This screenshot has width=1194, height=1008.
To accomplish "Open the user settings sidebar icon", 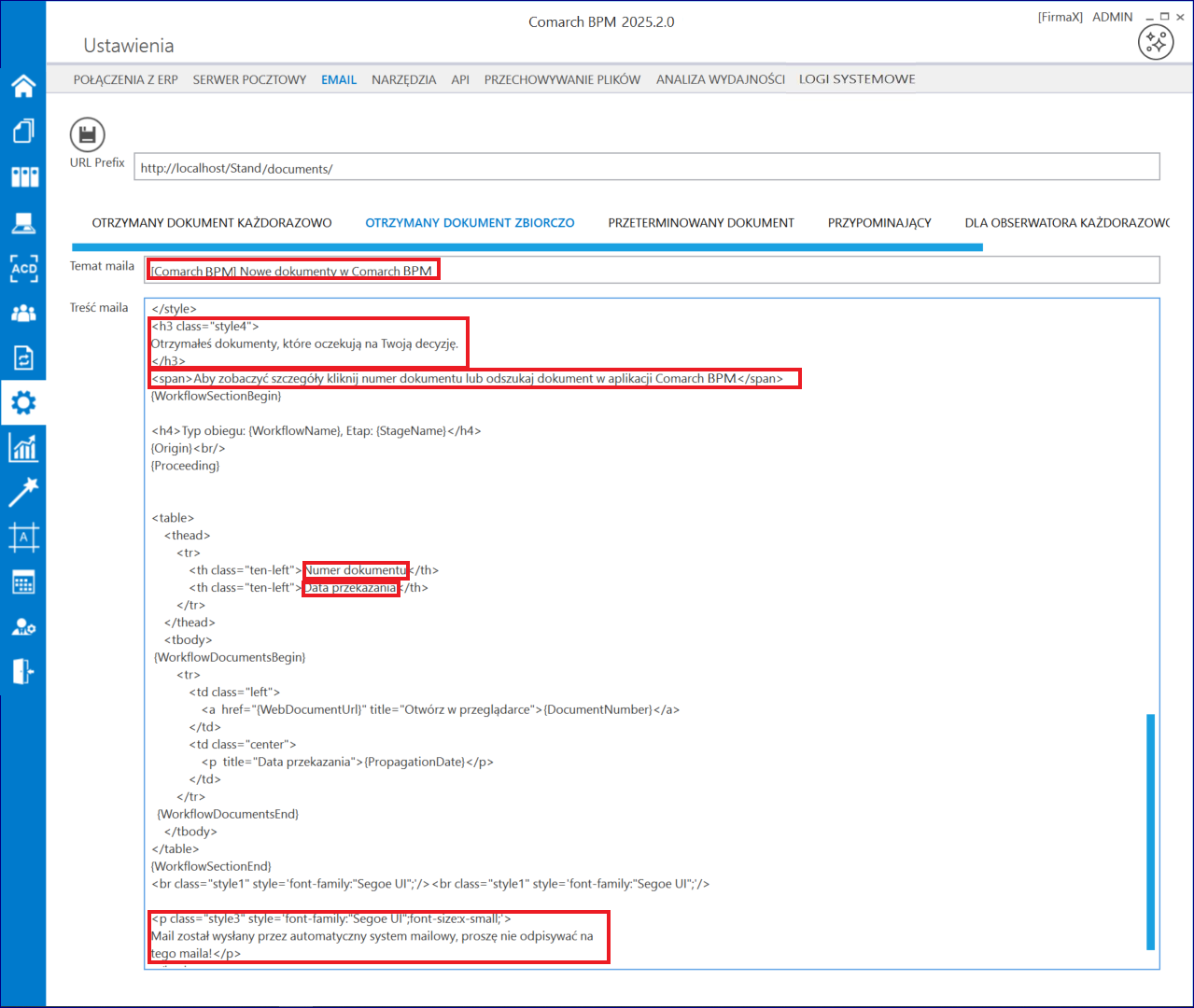I will click(x=23, y=627).
